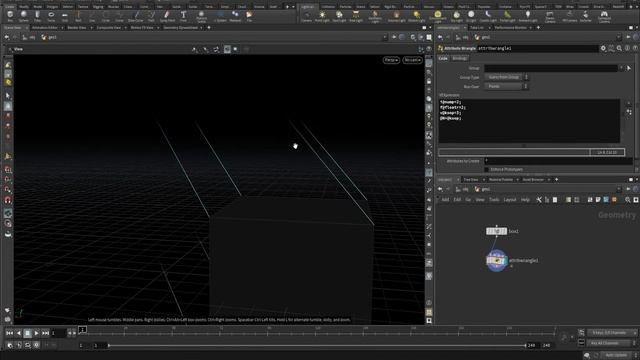640x360 pixels.
Task: Add a Camera from the shelf
Action: tap(306, 16)
